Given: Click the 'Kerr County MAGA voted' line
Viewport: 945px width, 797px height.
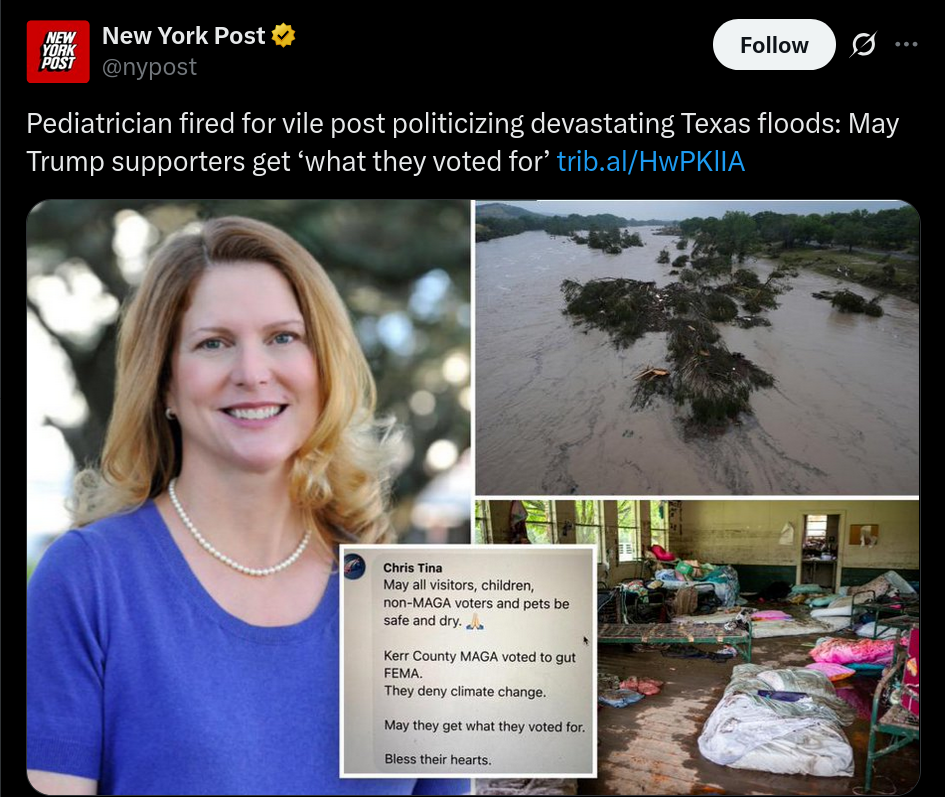Looking at the screenshot, I should (x=480, y=657).
